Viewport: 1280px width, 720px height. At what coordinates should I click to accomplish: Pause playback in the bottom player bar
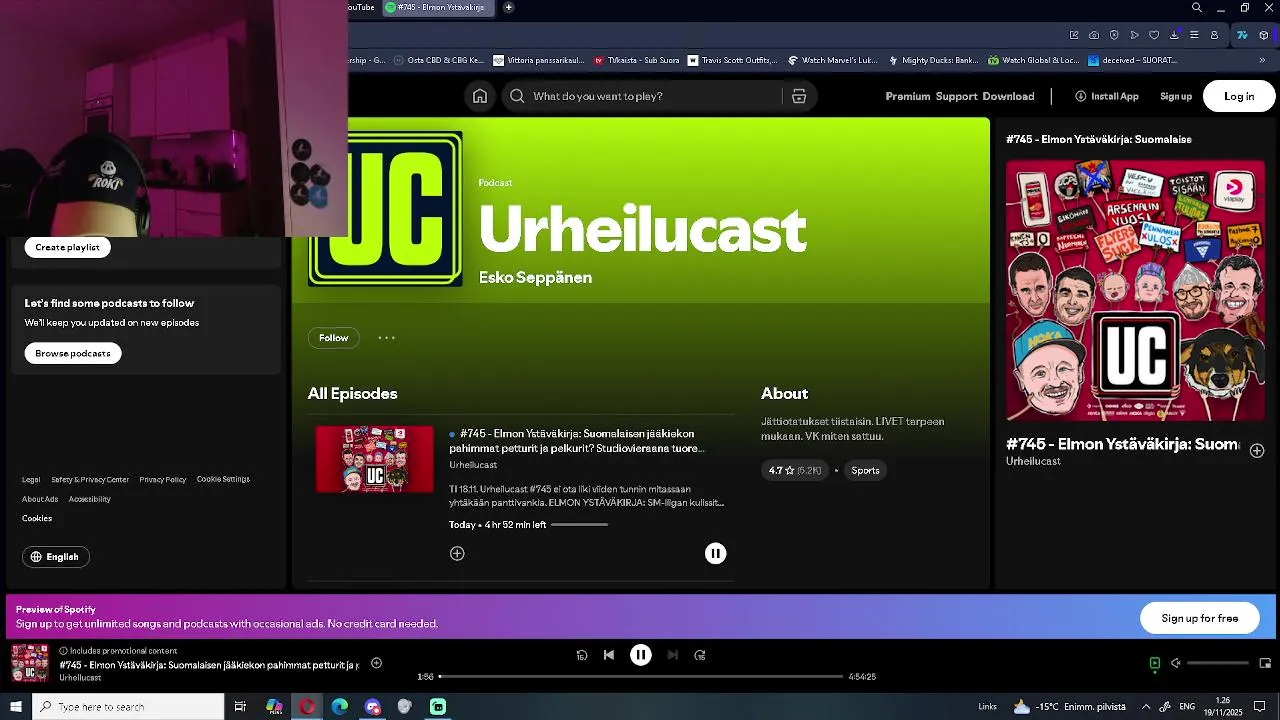[641, 655]
